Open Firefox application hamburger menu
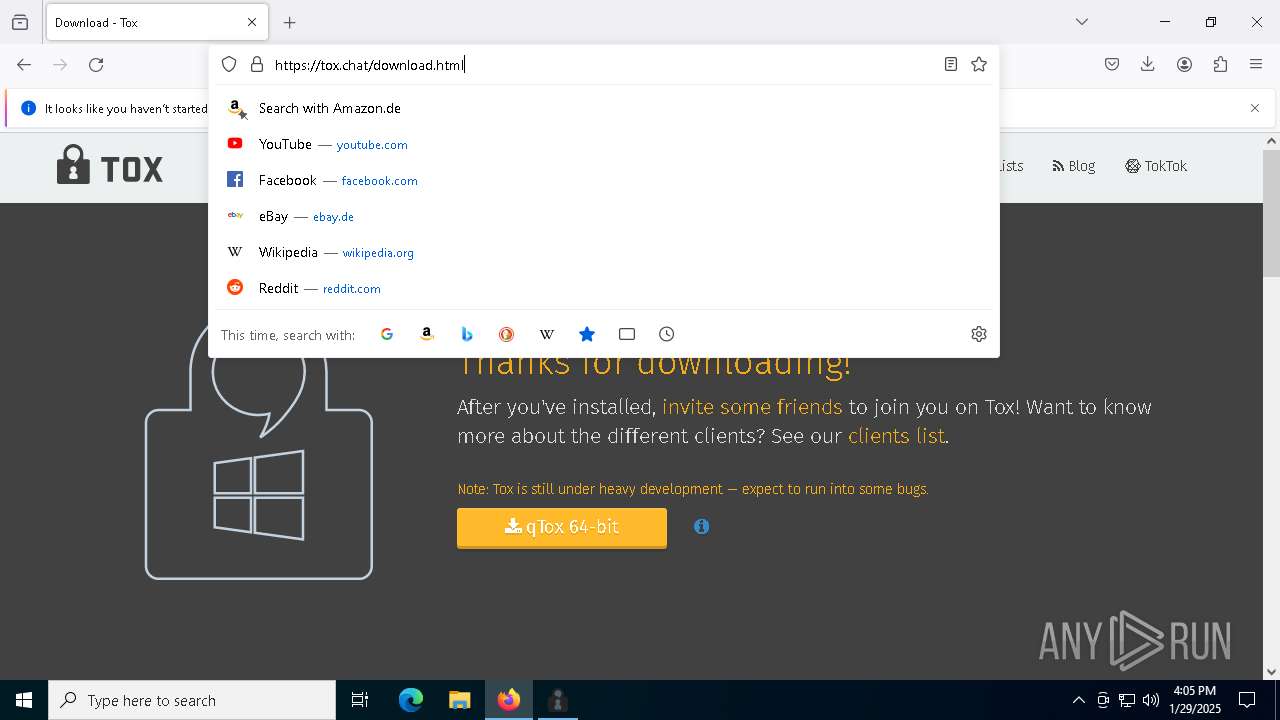The height and width of the screenshot is (720, 1280). tap(1256, 65)
